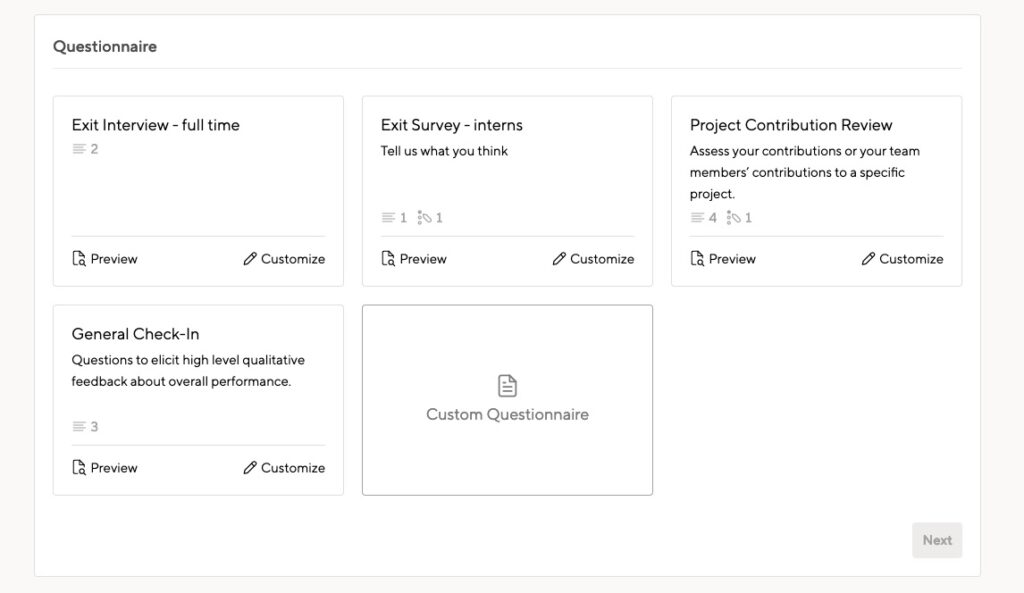Click pencil icon on Exit Survey card
Screen dimensions: 1024x593
pos(558,259)
